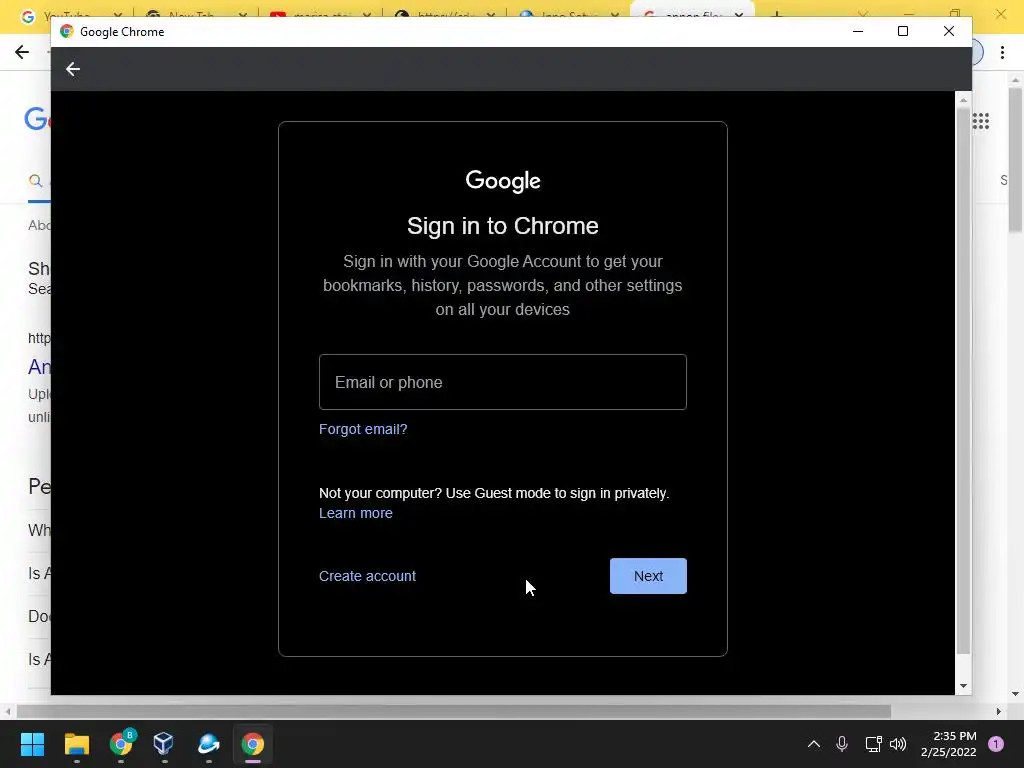Open File Explorer from the taskbar
Screen dimensions: 1024x768
(x=76, y=744)
